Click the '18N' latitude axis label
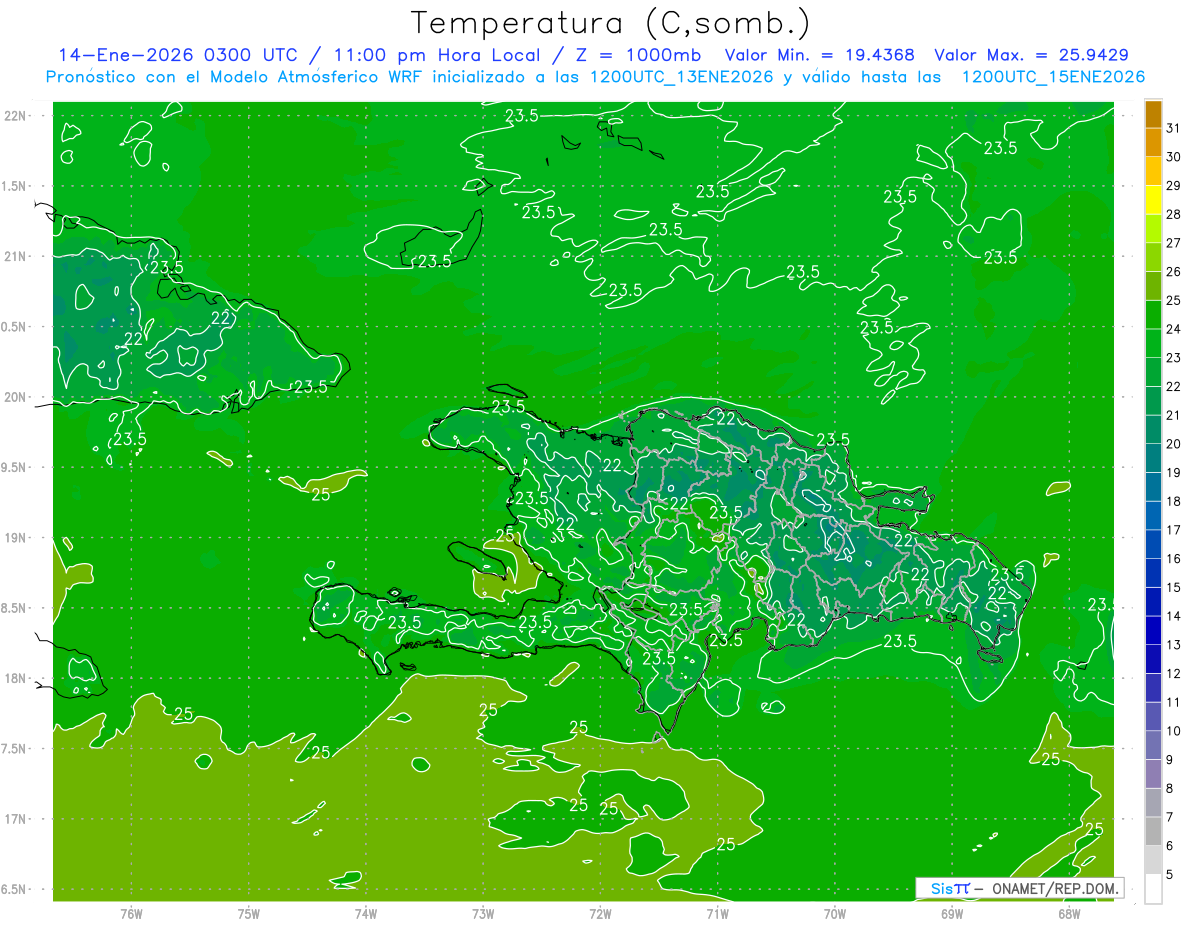This screenshot has width=1200, height=927. click(17, 678)
